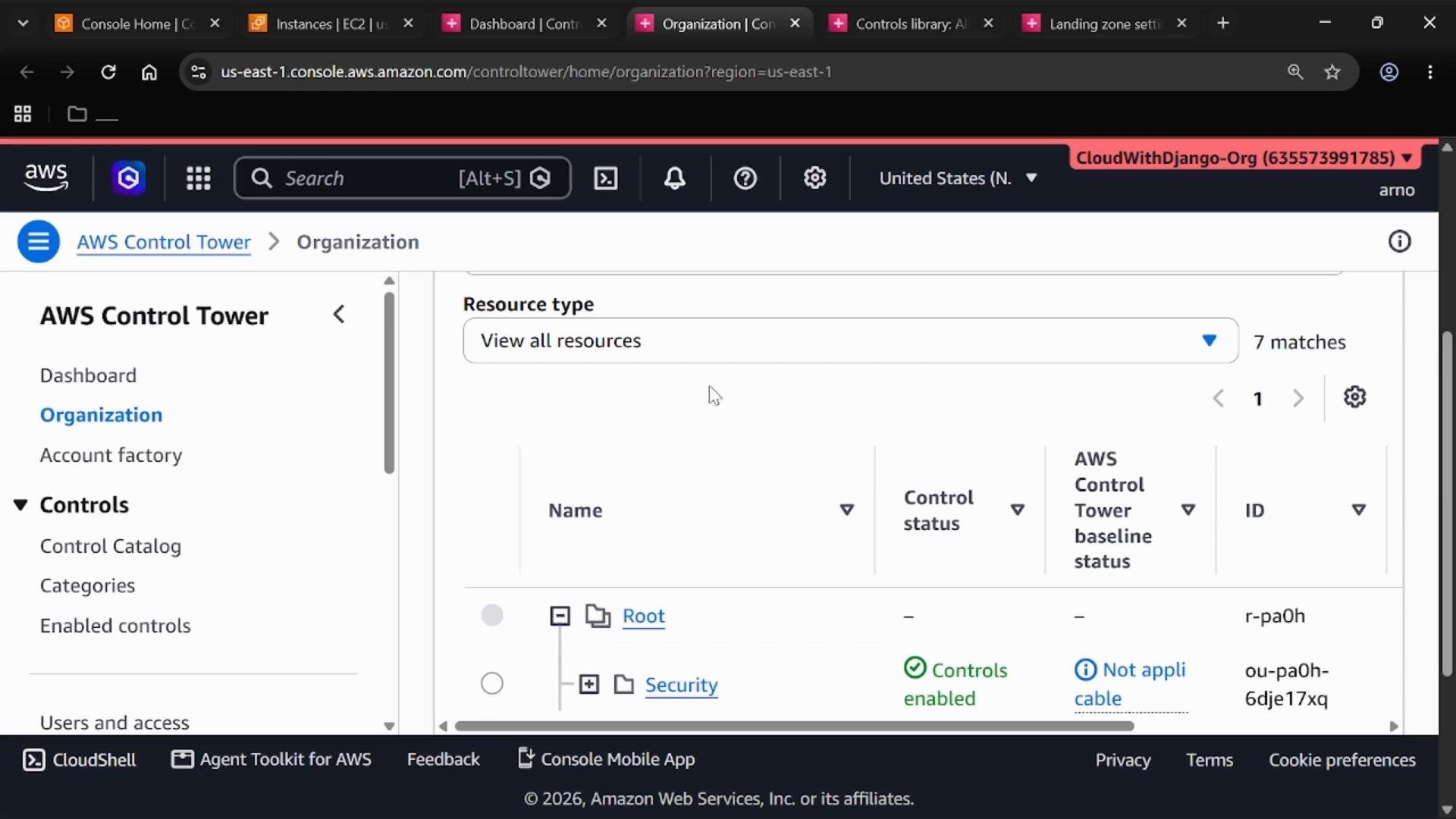
Task: Open the browser profile icon
Action: click(x=1389, y=72)
